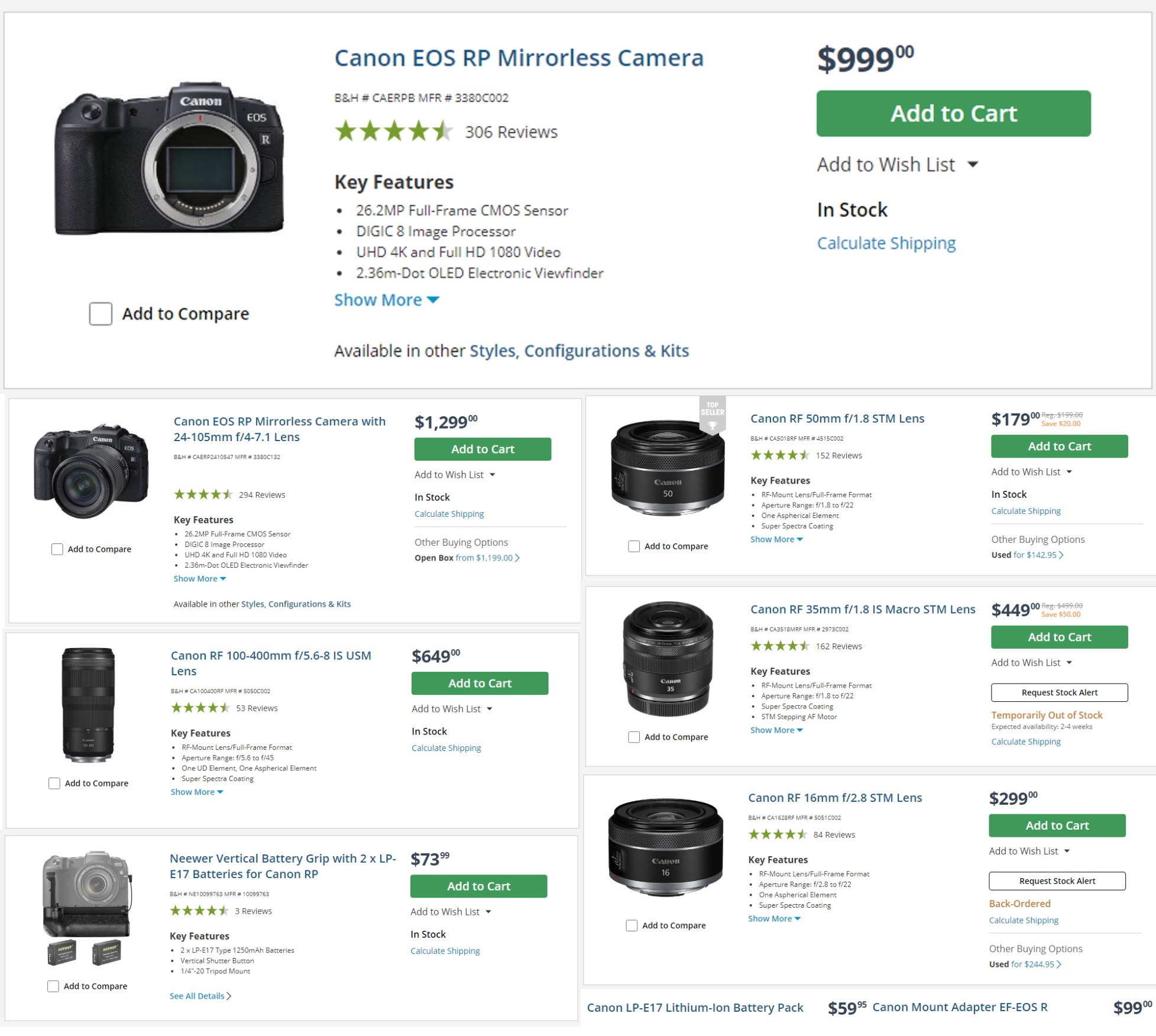1156x1036 pixels.
Task: Check Add to Compare for Canon EOS RP body
Action: click(x=101, y=314)
